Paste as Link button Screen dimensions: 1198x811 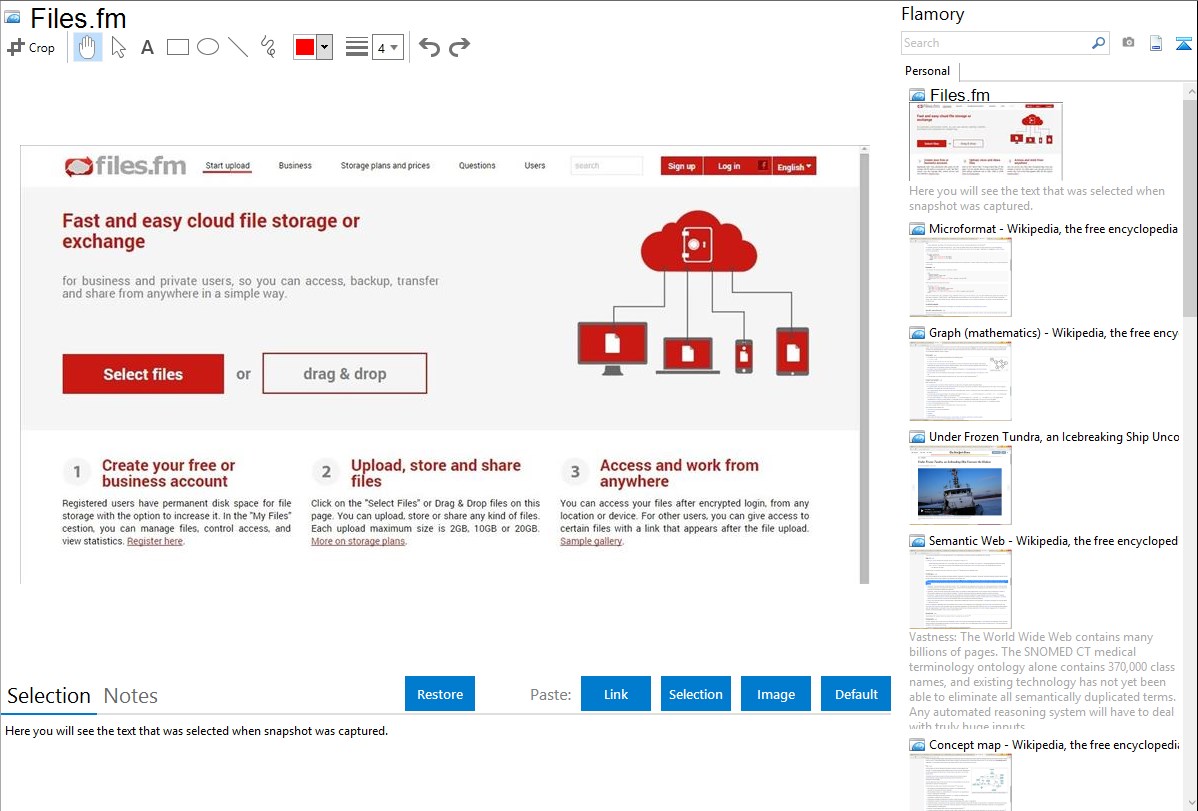616,694
